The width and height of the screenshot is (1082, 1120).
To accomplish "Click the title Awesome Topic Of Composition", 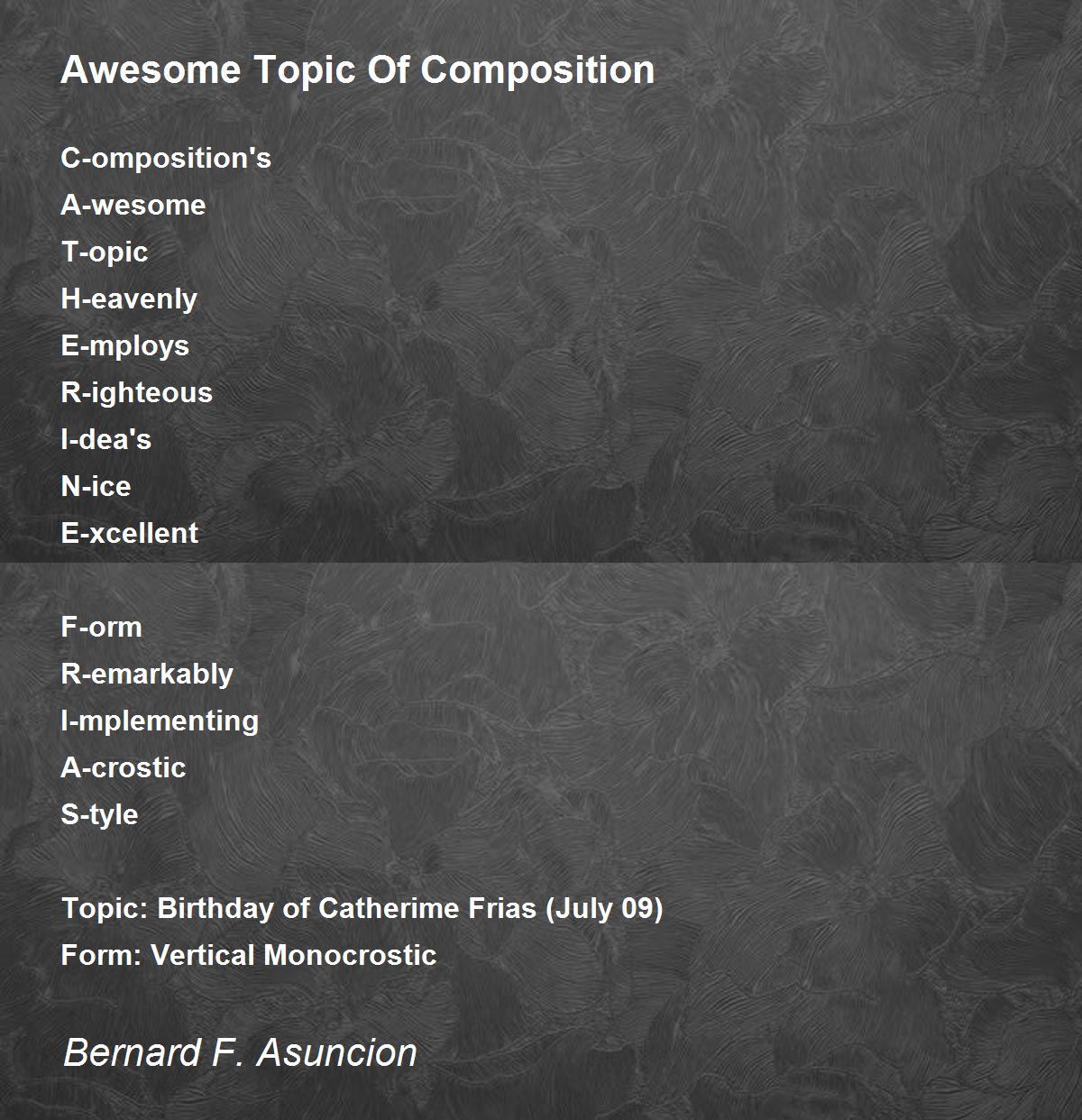I will coord(358,70).
